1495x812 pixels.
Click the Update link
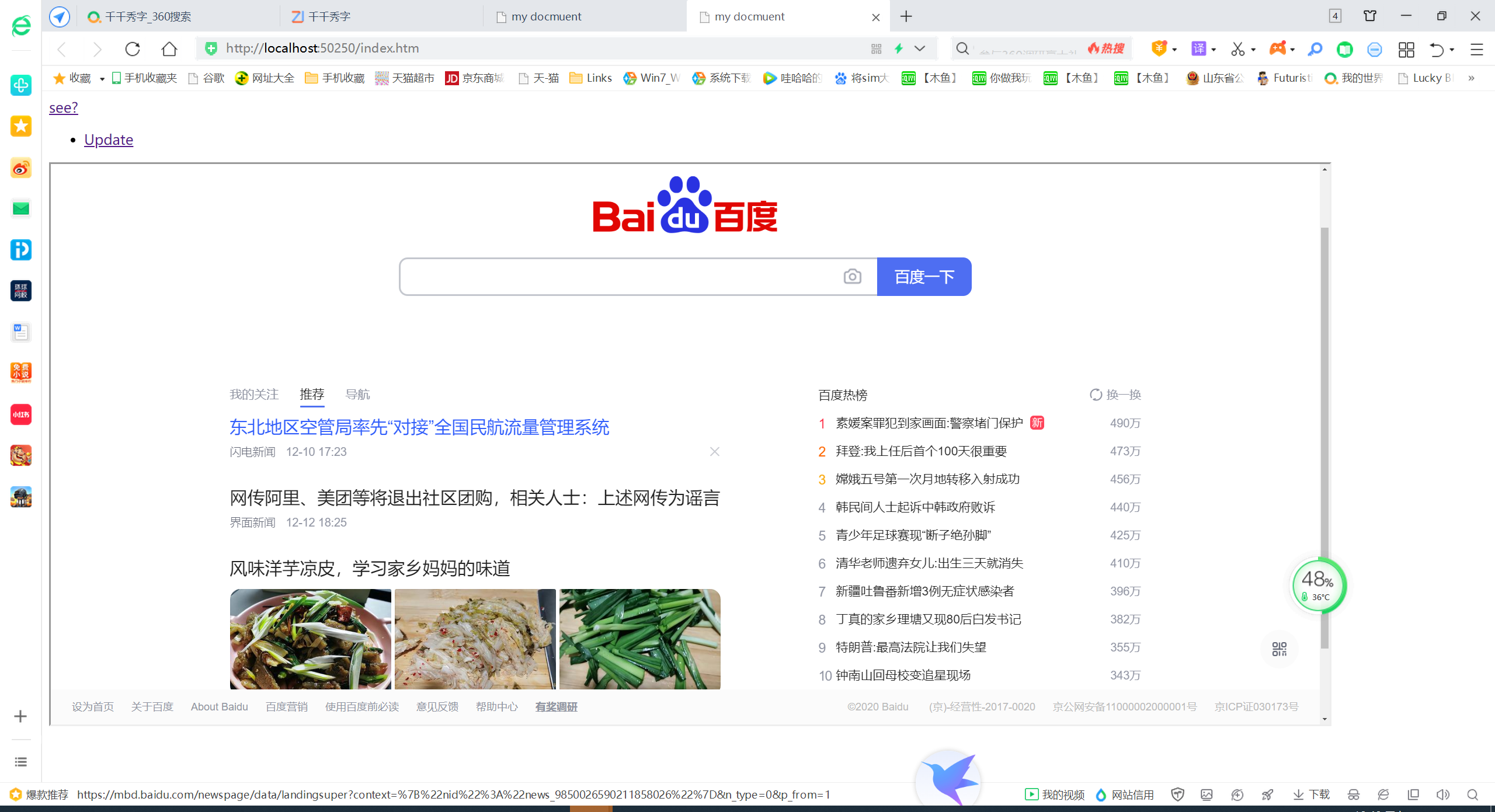(x=109, y=140)
